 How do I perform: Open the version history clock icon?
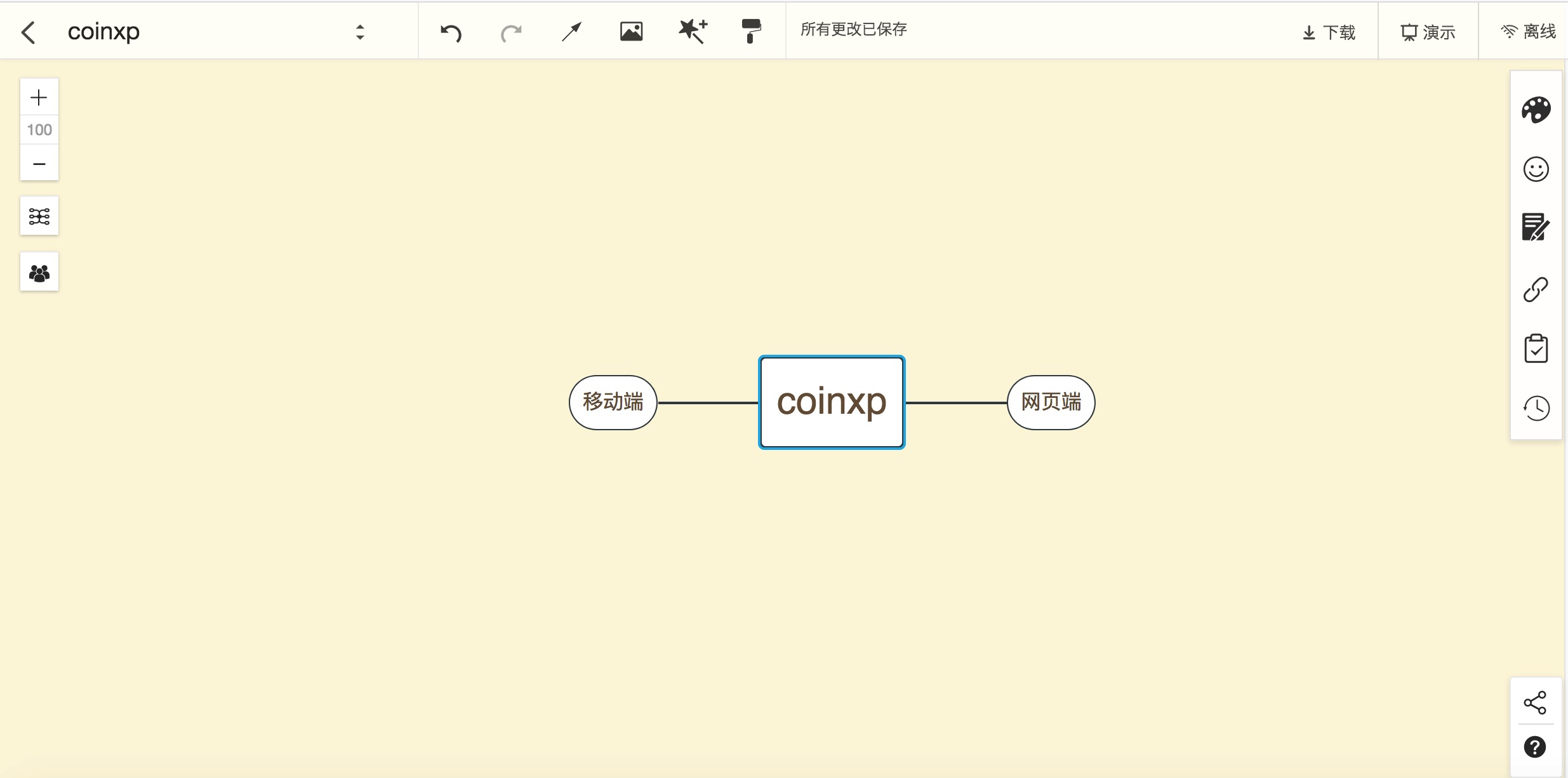(1536, 408)
